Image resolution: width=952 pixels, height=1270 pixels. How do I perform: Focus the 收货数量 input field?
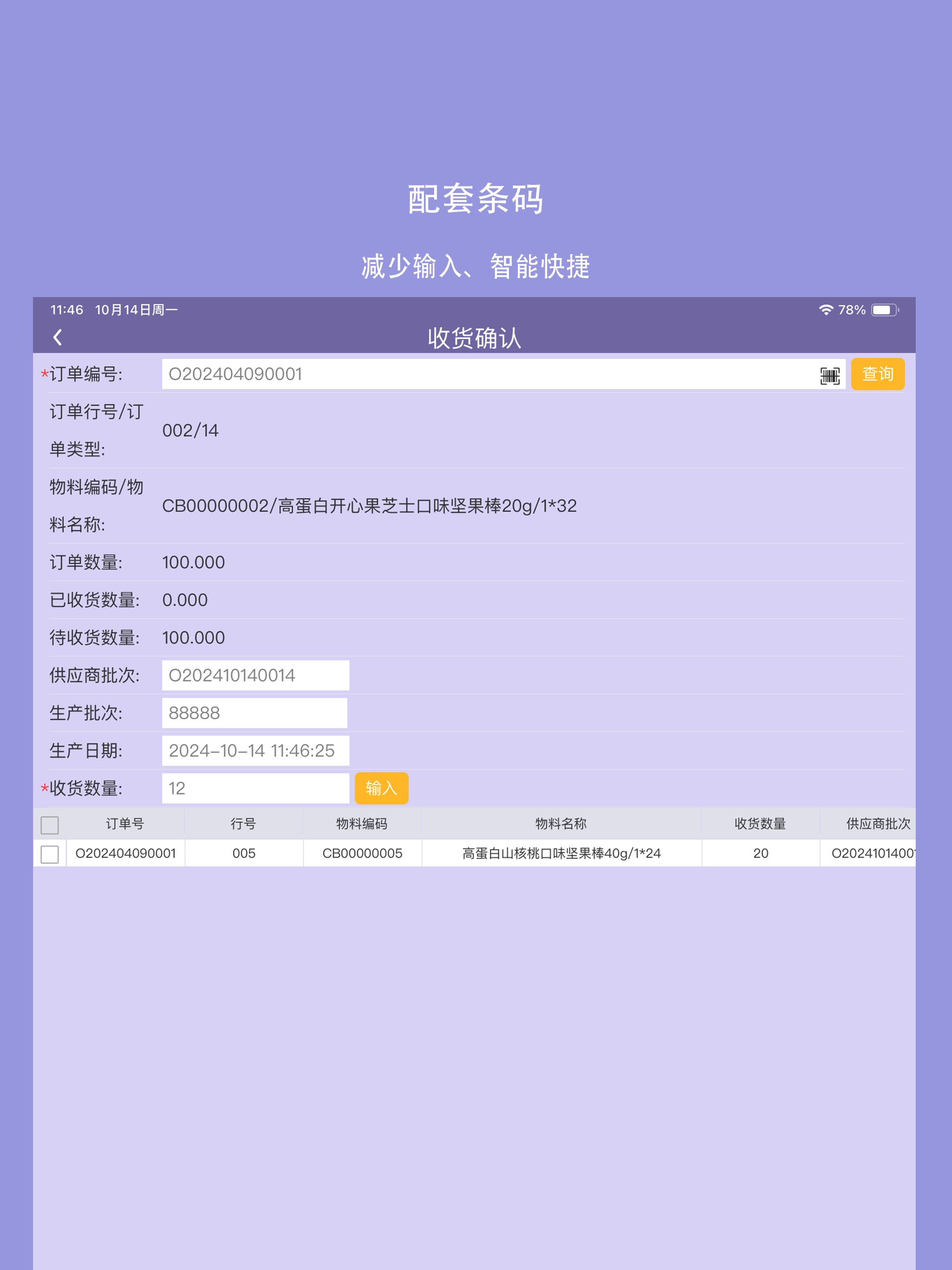click(x=256, y=788)
